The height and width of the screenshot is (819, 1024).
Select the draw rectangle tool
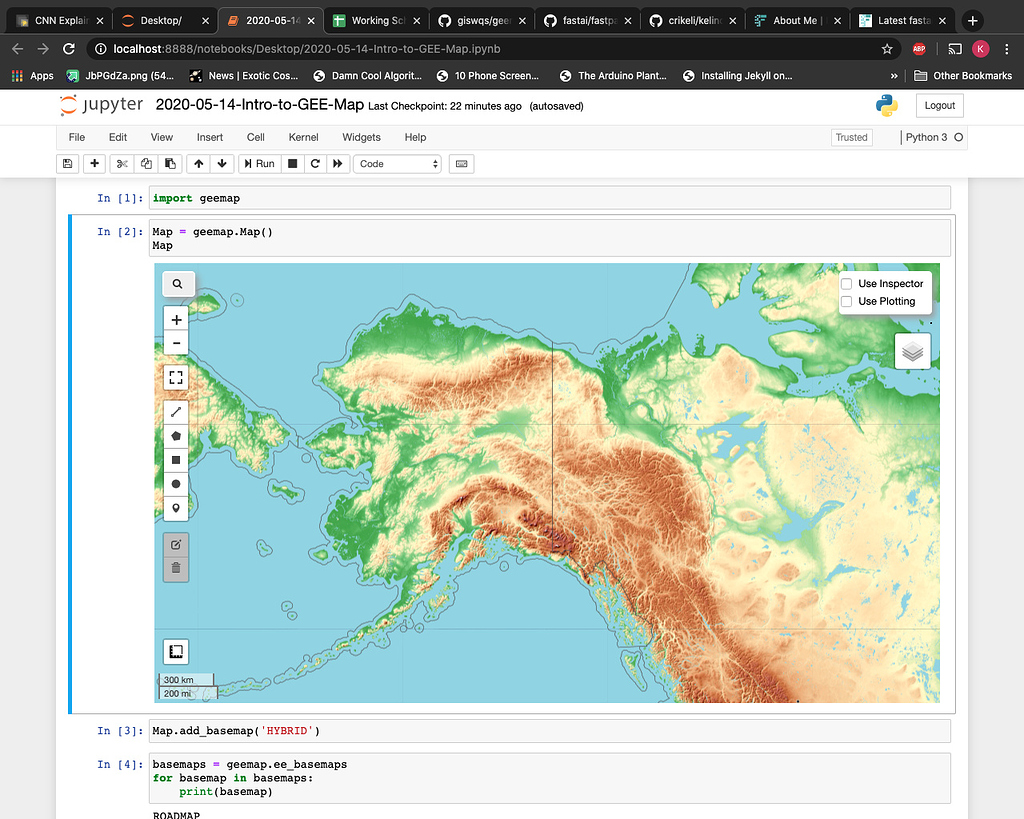coord(176,459)
